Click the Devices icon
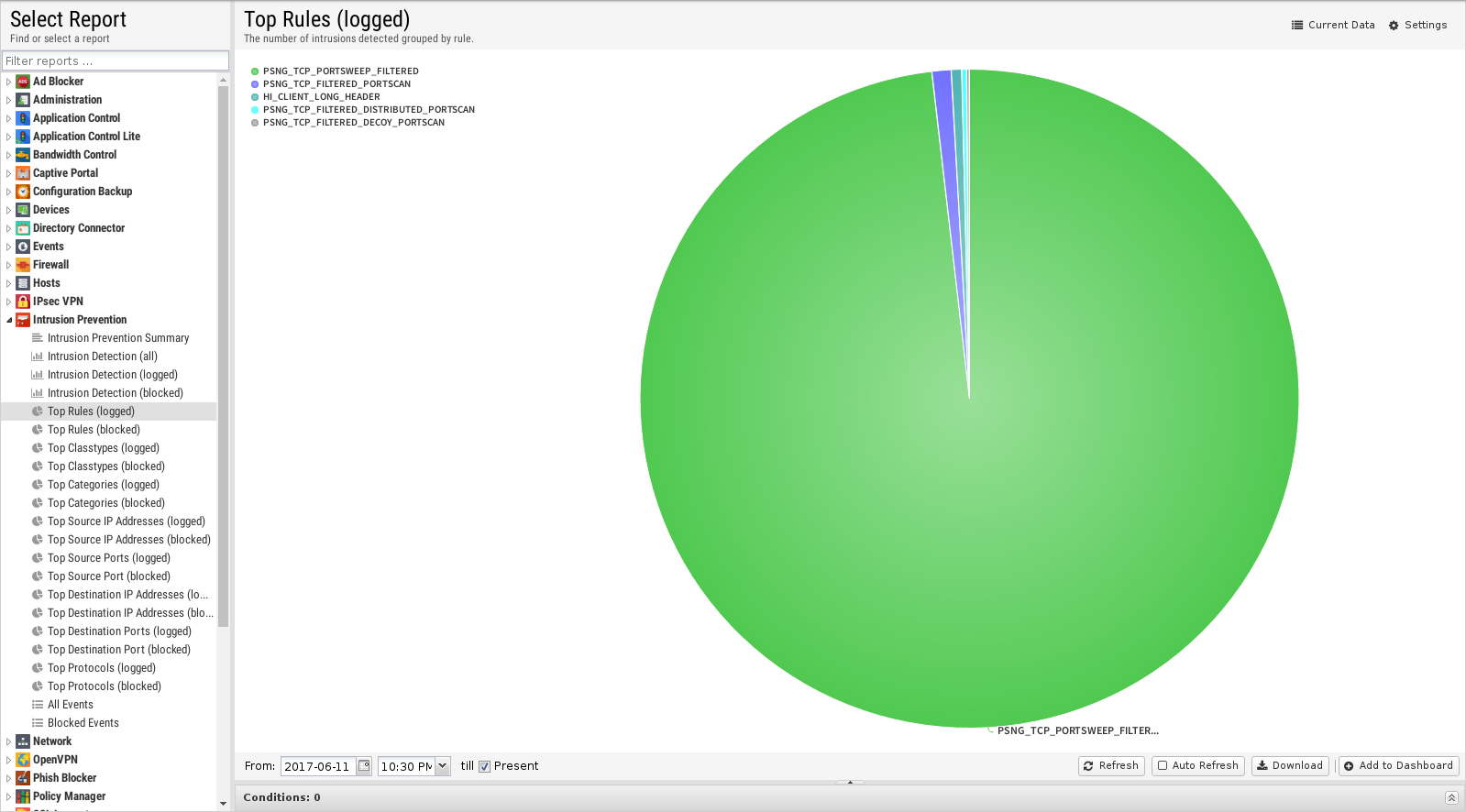The image size is (1466, 812). pos(23,210)
